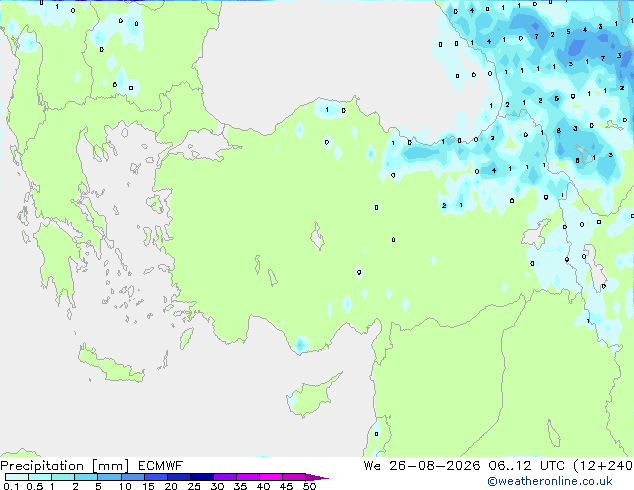634x490 pixels.
Task: Click the '25' legend value label
Action: [x=194, y=486]
